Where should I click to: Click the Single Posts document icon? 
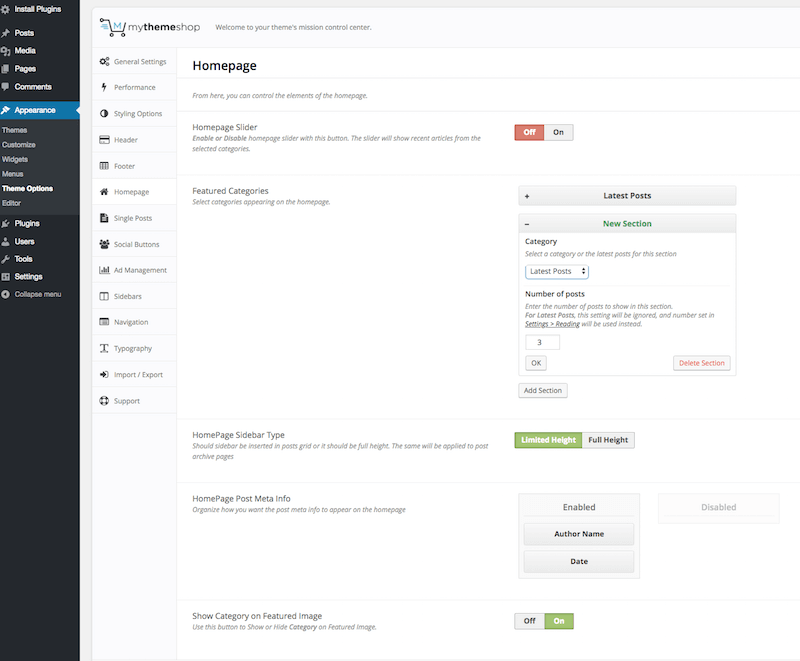tap(104, 218)
